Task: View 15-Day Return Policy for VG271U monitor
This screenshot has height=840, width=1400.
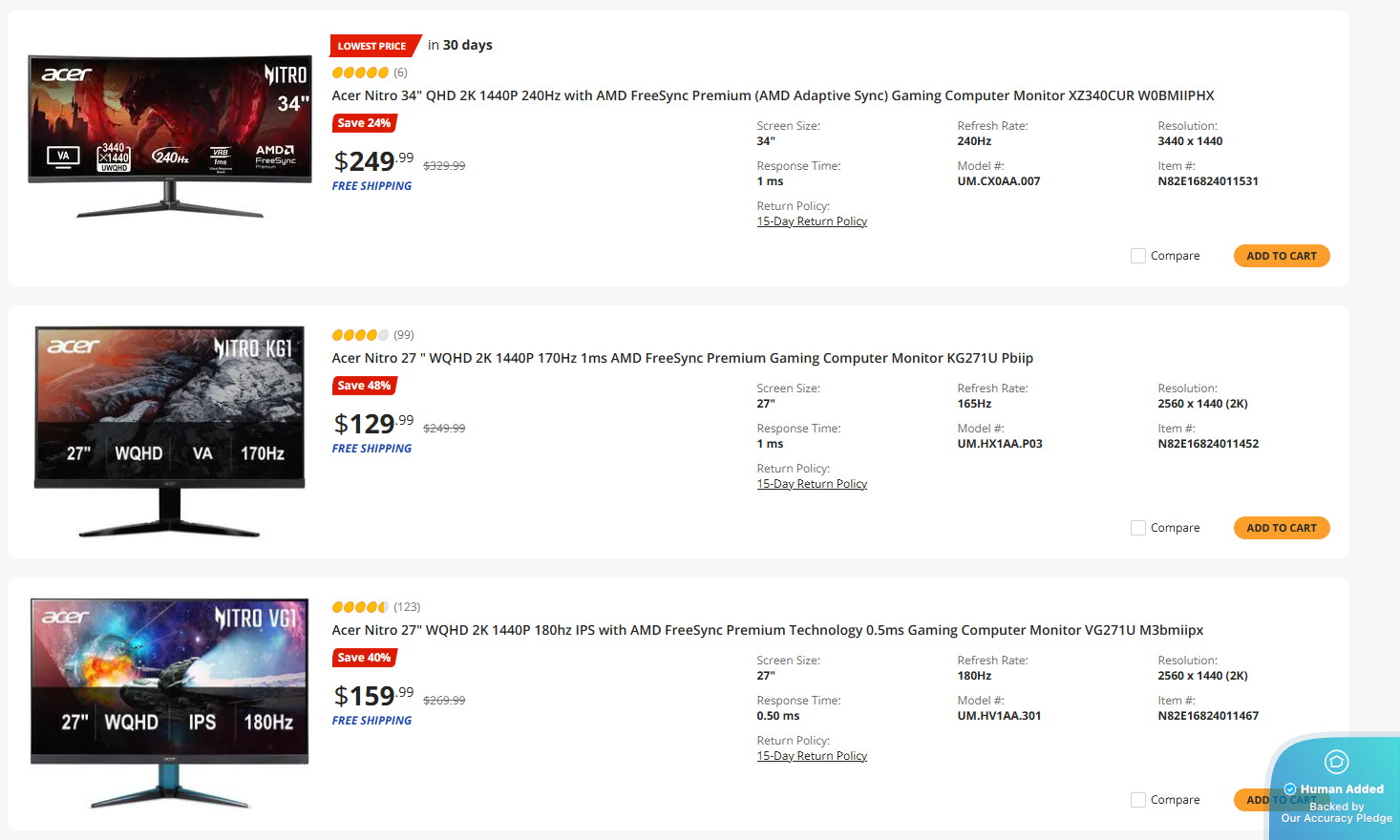Action: click(x=812, y=756)
